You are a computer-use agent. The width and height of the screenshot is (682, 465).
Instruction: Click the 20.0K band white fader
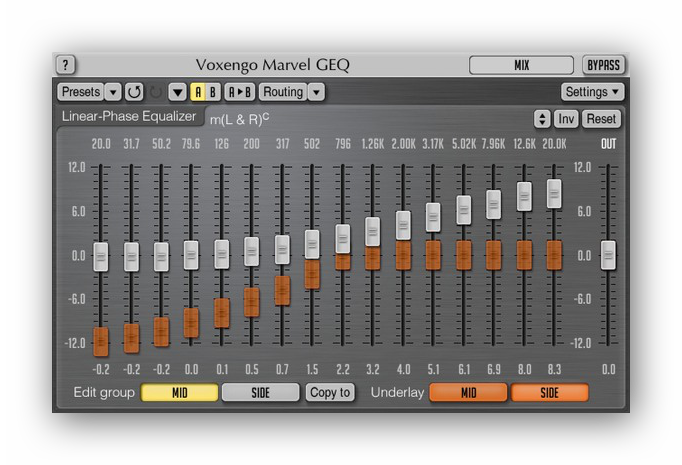[x=554, y=194]
